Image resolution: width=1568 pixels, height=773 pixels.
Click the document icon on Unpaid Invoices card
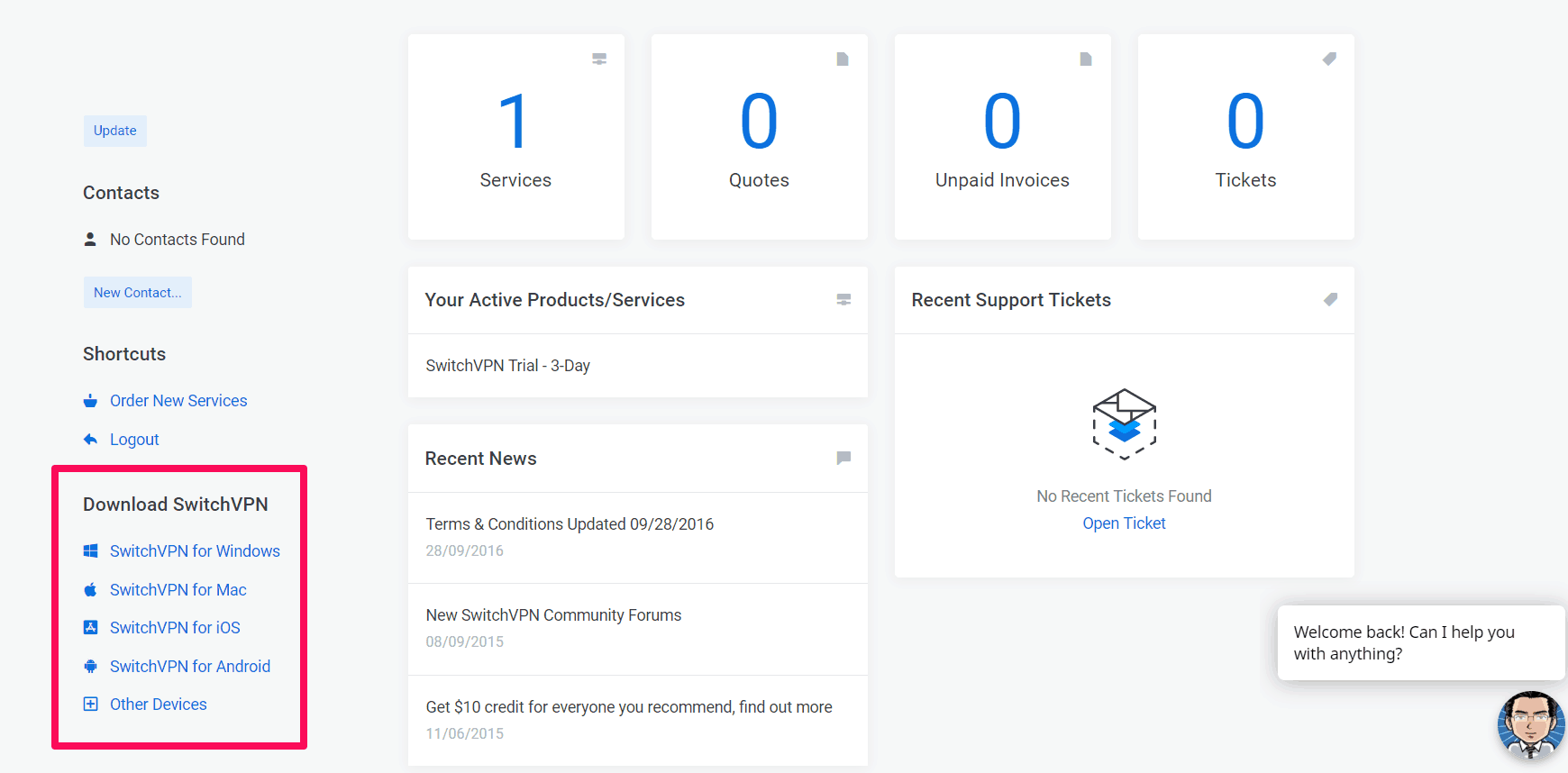pyautogui.click(x=1086, y=59)
